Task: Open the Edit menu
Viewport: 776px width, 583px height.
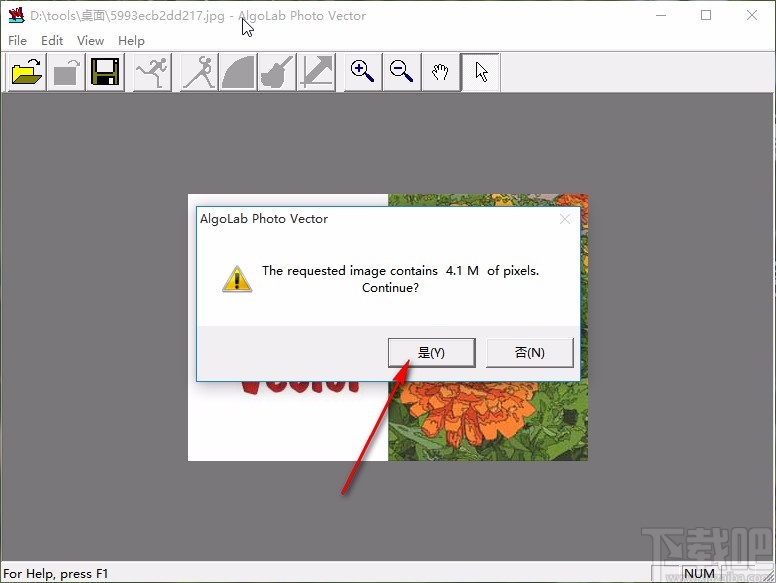Action: pos(52,41)
